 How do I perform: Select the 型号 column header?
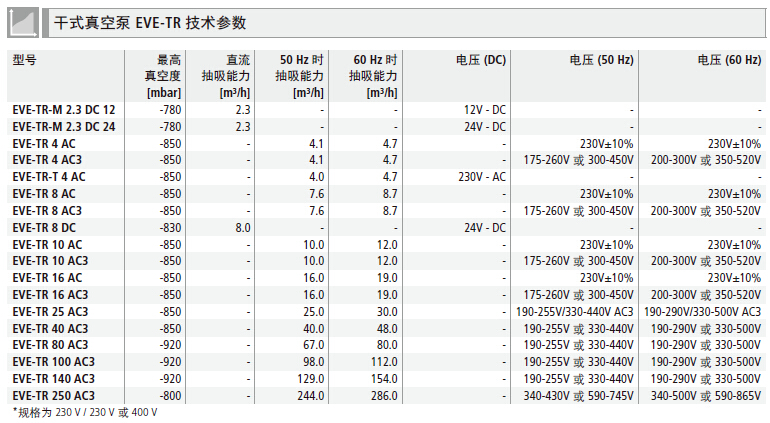25,60
